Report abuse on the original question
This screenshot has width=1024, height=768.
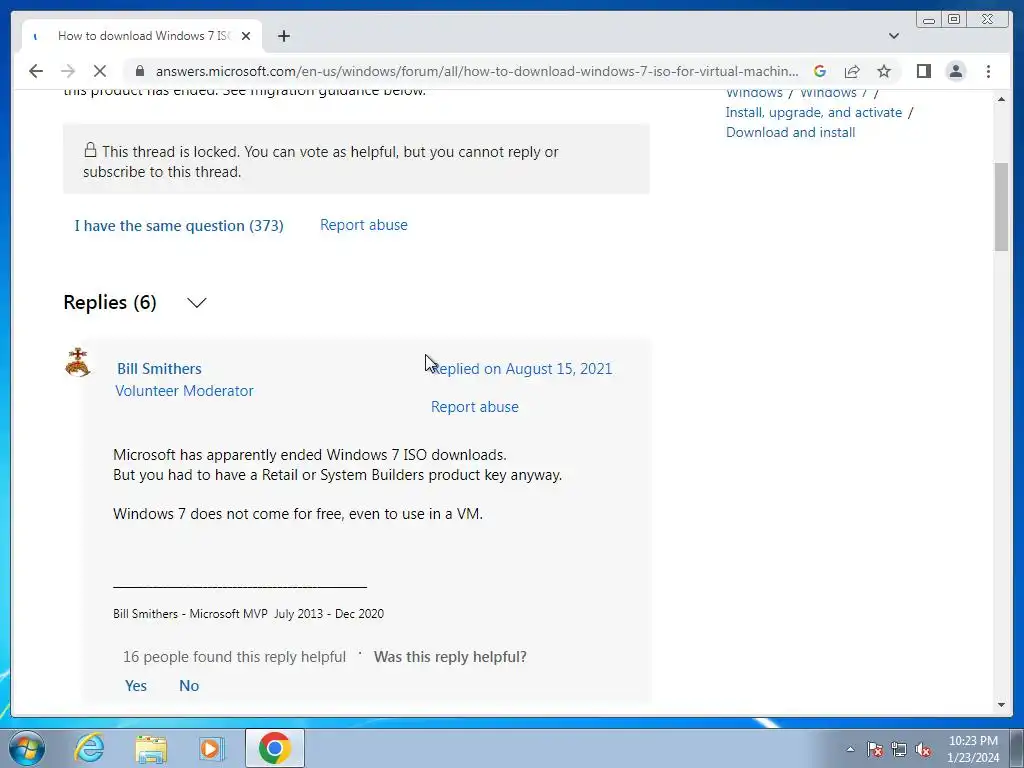coord(364,225)
